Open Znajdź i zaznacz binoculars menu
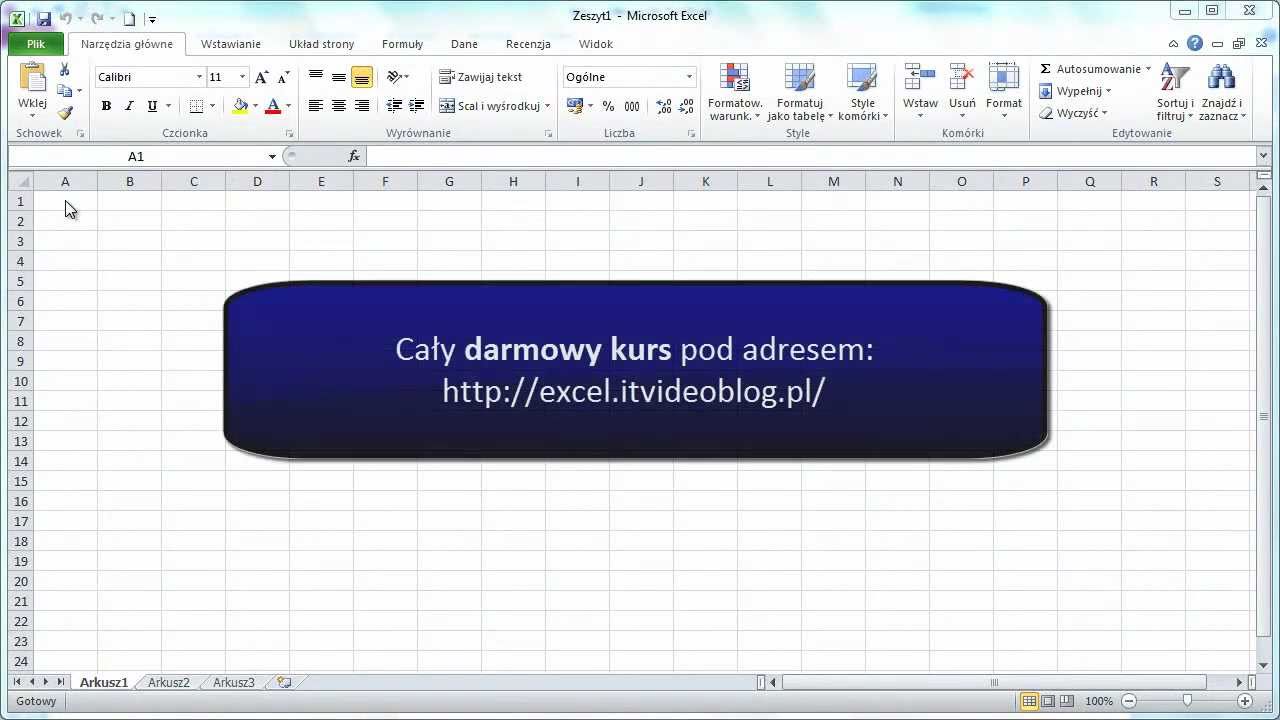Image resolution: width=1280 pixels, height=720 pixels. pos(1222,92)
